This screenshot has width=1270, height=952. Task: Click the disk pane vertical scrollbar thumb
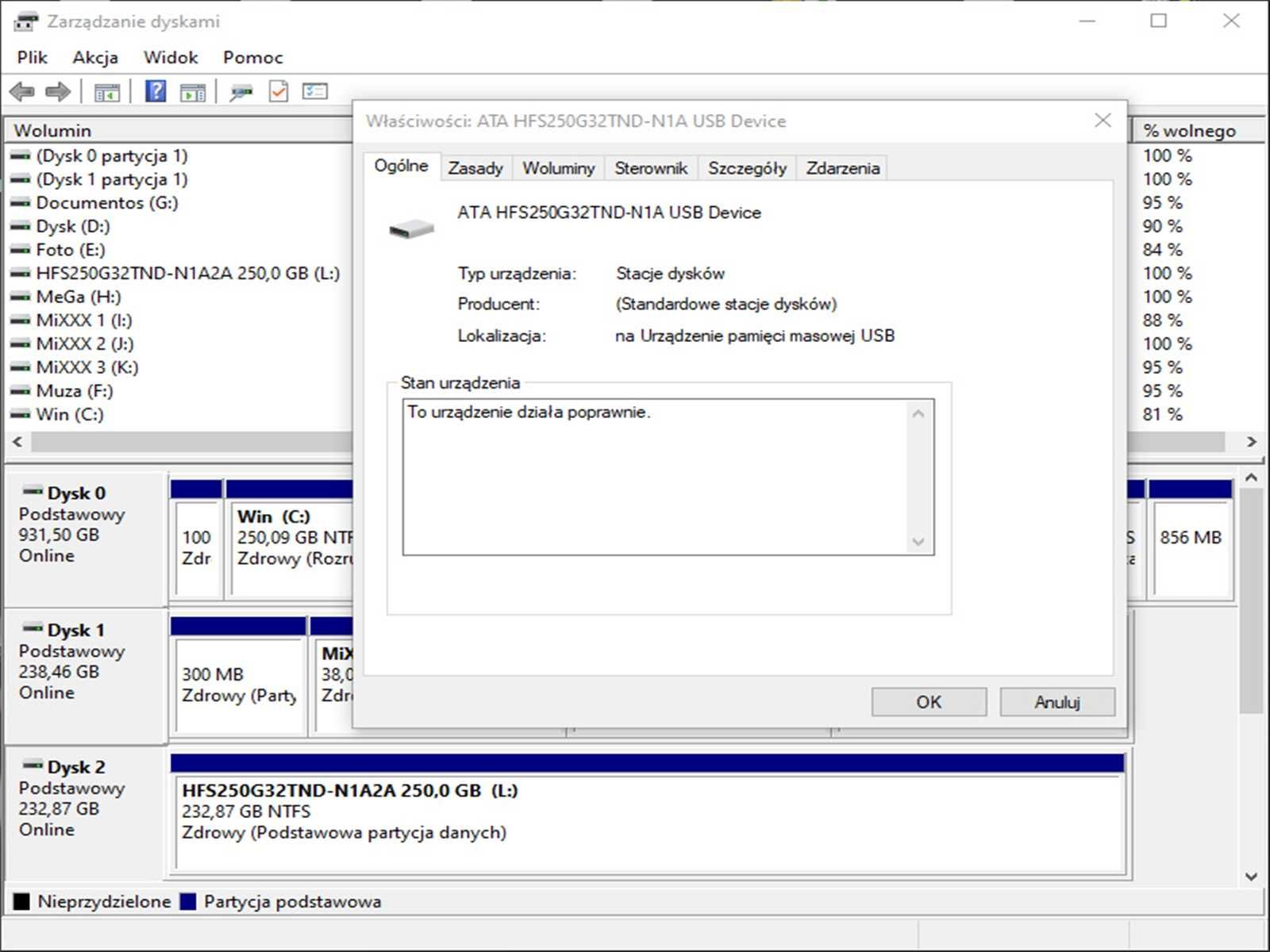(1251, 601)
